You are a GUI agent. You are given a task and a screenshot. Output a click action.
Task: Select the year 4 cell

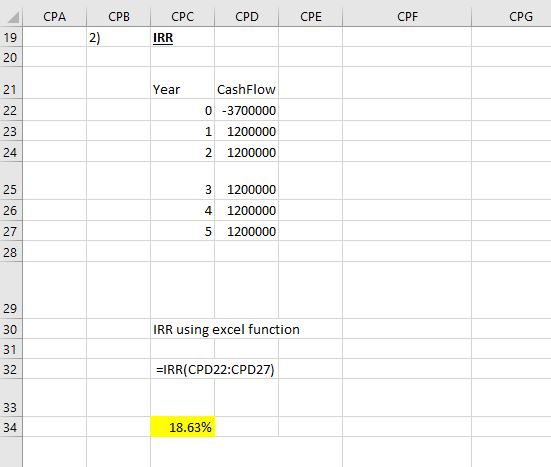tap(182, 210)
